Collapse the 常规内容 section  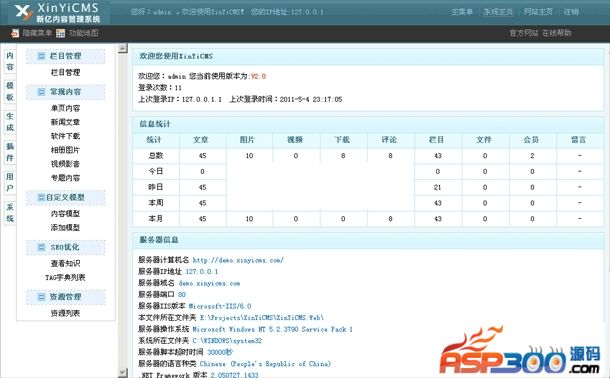point(41,92)
